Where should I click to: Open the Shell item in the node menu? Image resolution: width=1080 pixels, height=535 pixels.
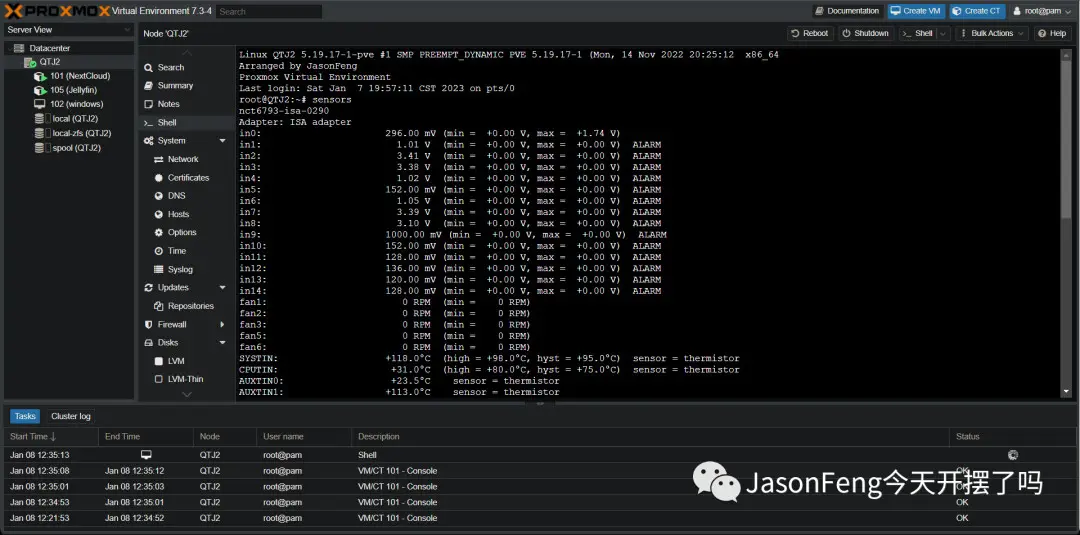click(167, 123)
